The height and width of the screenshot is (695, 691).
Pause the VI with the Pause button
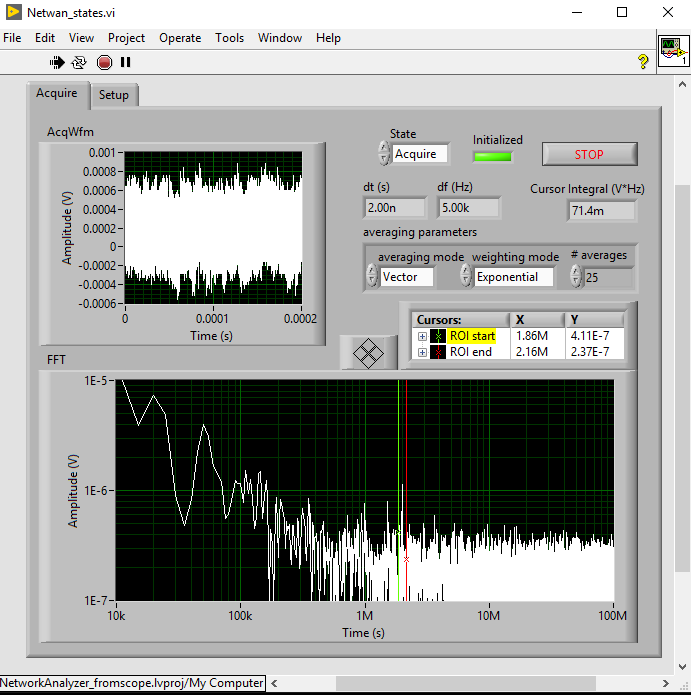click(x=126, y=62)
